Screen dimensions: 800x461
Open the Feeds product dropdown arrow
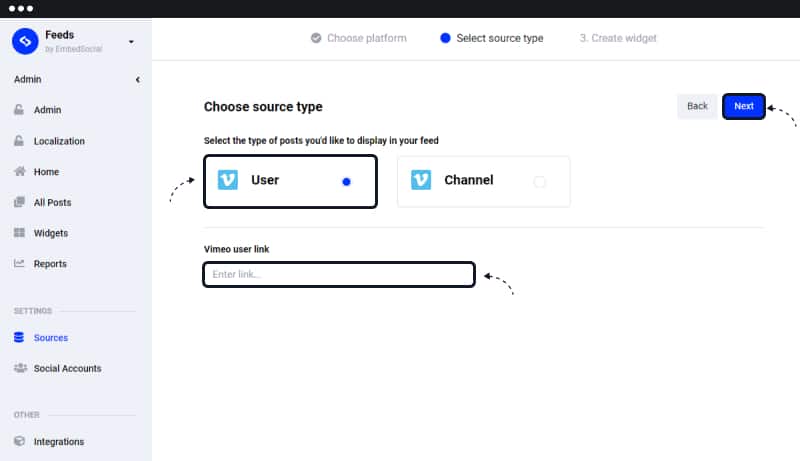(x=131, y=42)
